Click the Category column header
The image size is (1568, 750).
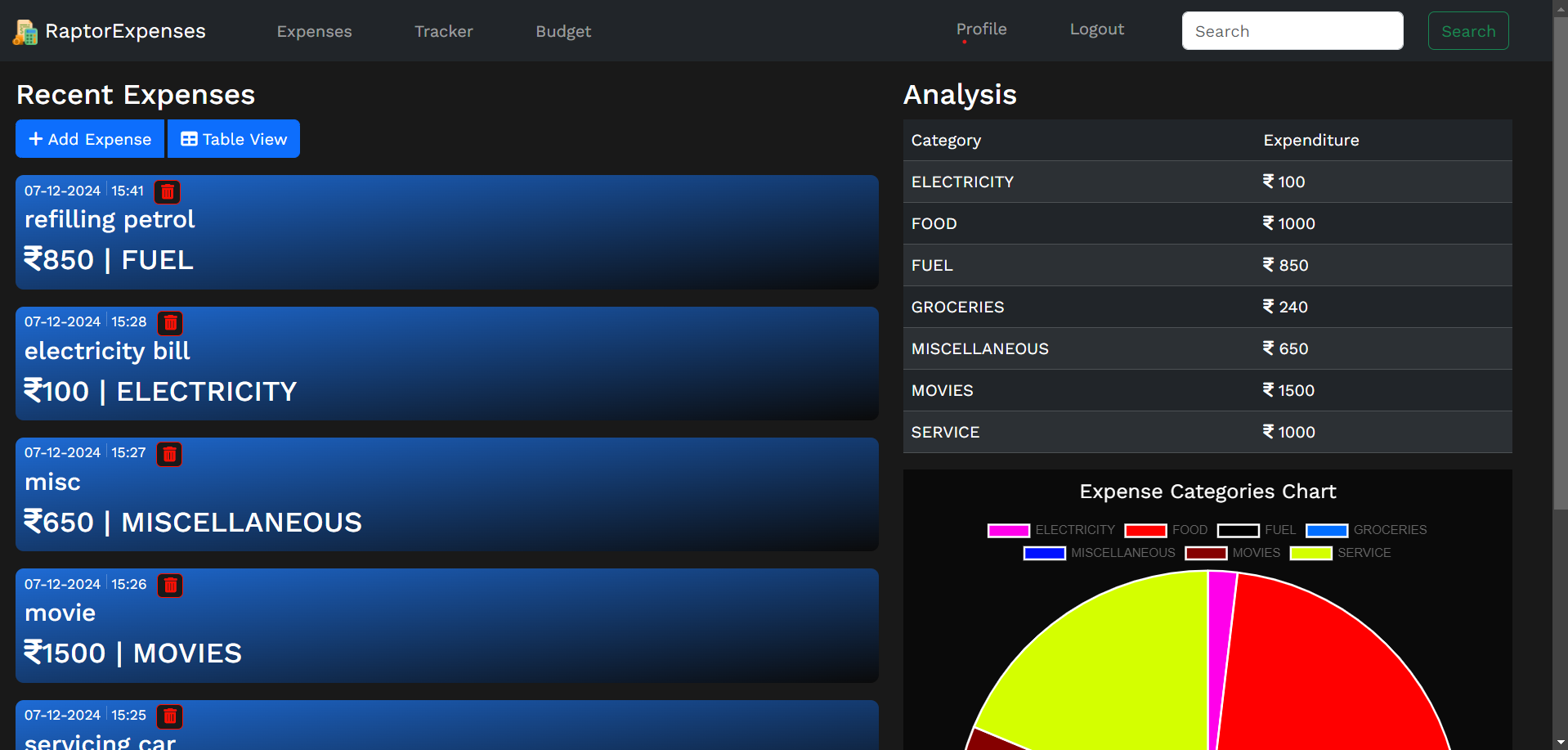point(946,140)
